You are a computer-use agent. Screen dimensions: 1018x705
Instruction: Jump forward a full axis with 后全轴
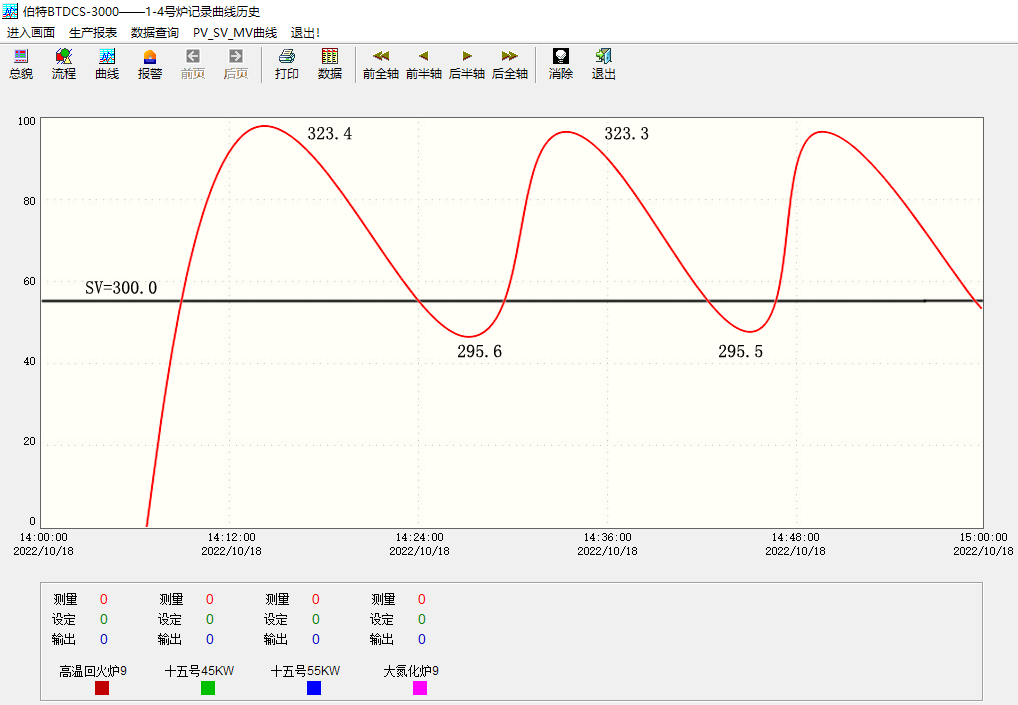(x=510, y=64)
